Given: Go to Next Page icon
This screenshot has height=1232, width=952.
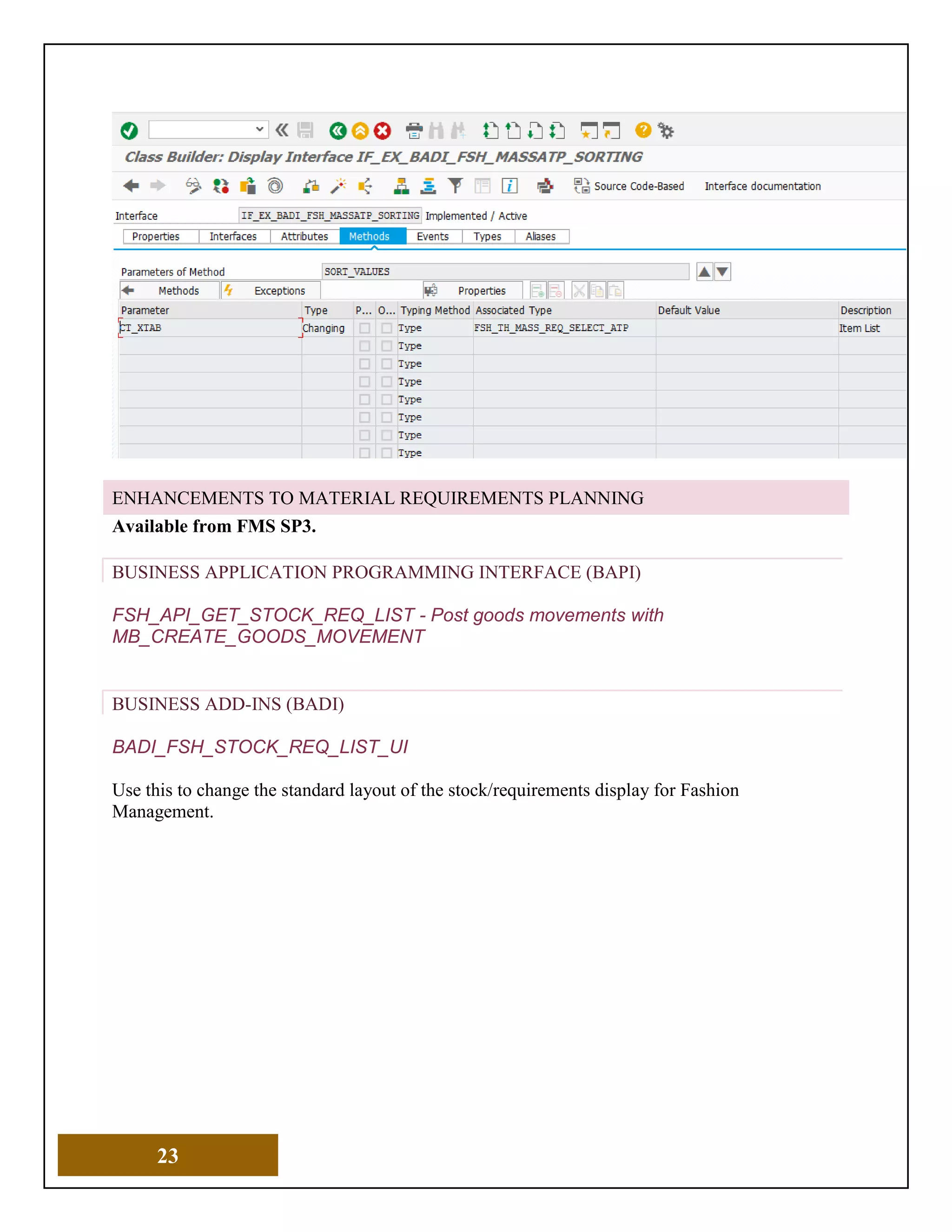Looking at the screenshot, I should pyautogui.click(x=535, y=131).
